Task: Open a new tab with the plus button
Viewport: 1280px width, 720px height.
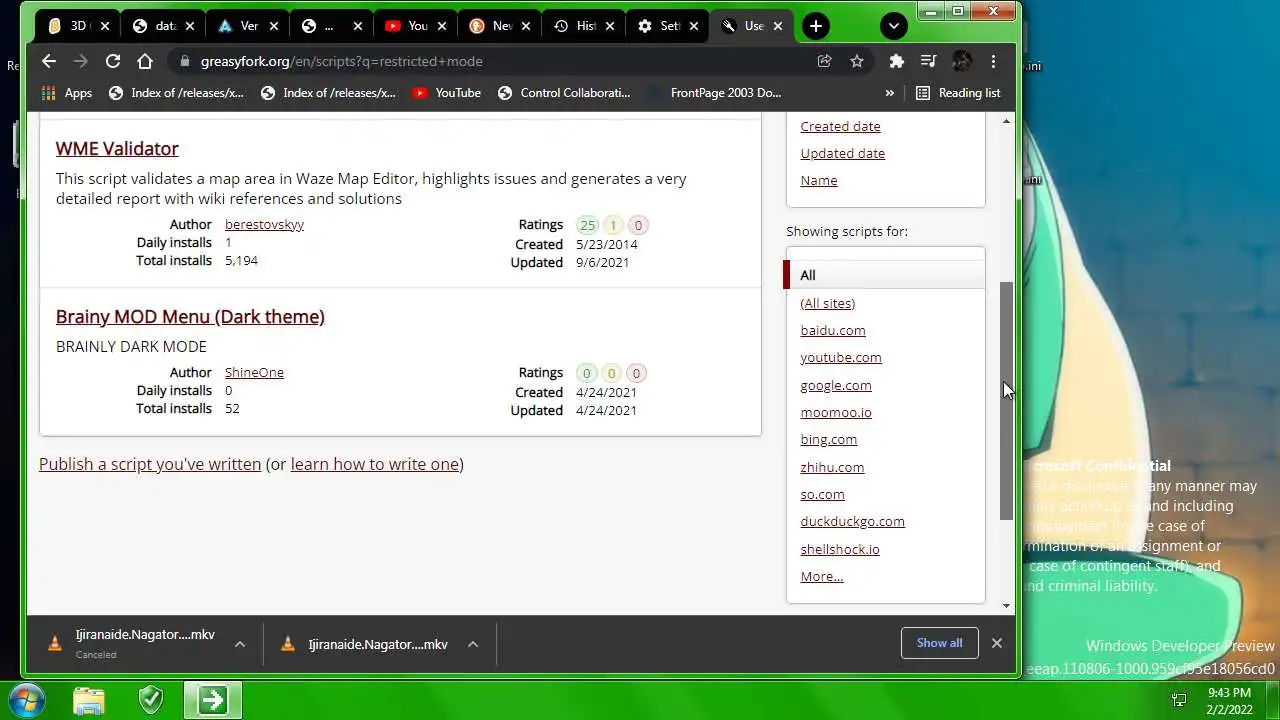Action: click(x=816, y=26)
